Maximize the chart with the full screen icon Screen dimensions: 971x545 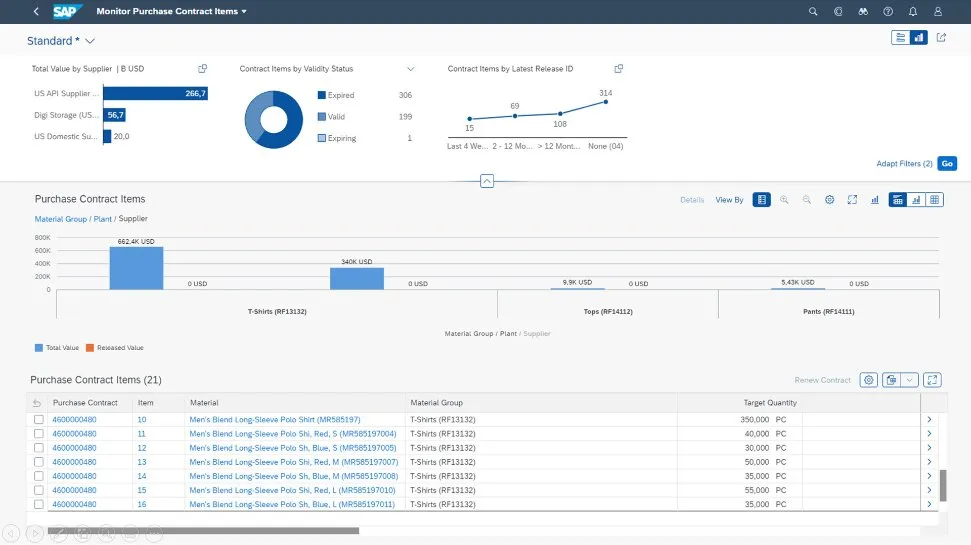[x=852, y=200]
